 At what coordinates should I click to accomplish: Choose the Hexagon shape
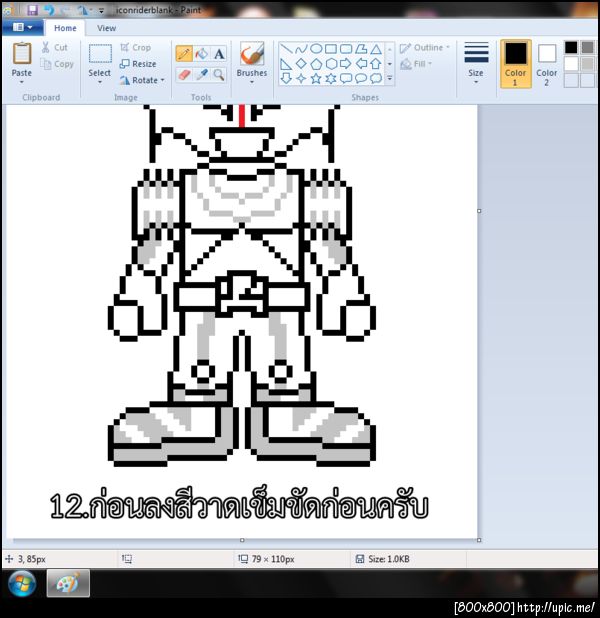click(x=331, y=63)
